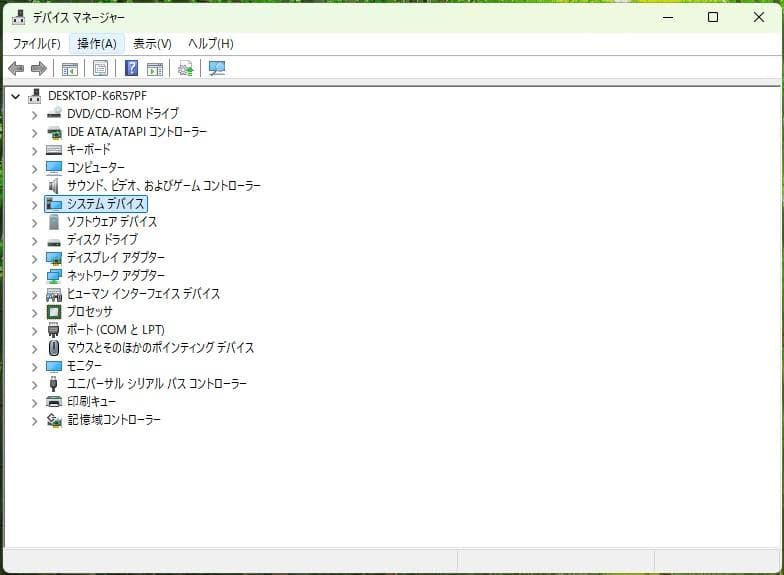Click the sound controller speaker icon
Viewport: 784px width, 575px height.
[54, 186]
